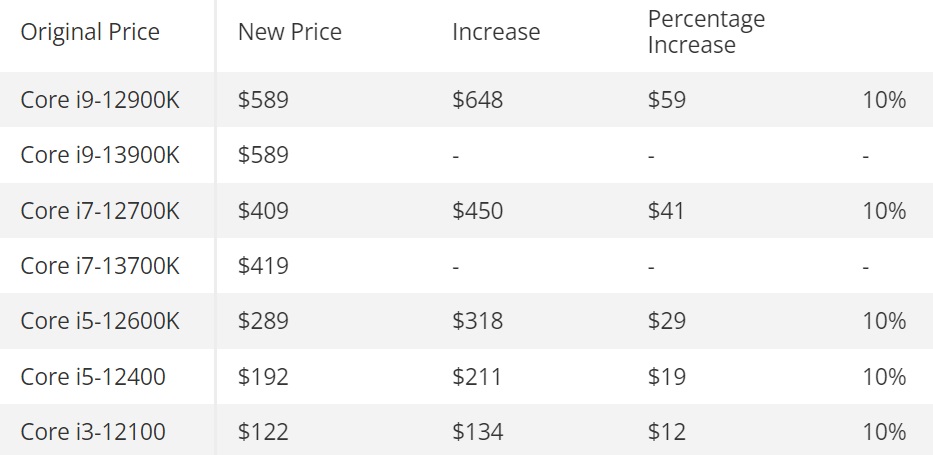Click the Core i5-12600K row label

tap(100, 321)
